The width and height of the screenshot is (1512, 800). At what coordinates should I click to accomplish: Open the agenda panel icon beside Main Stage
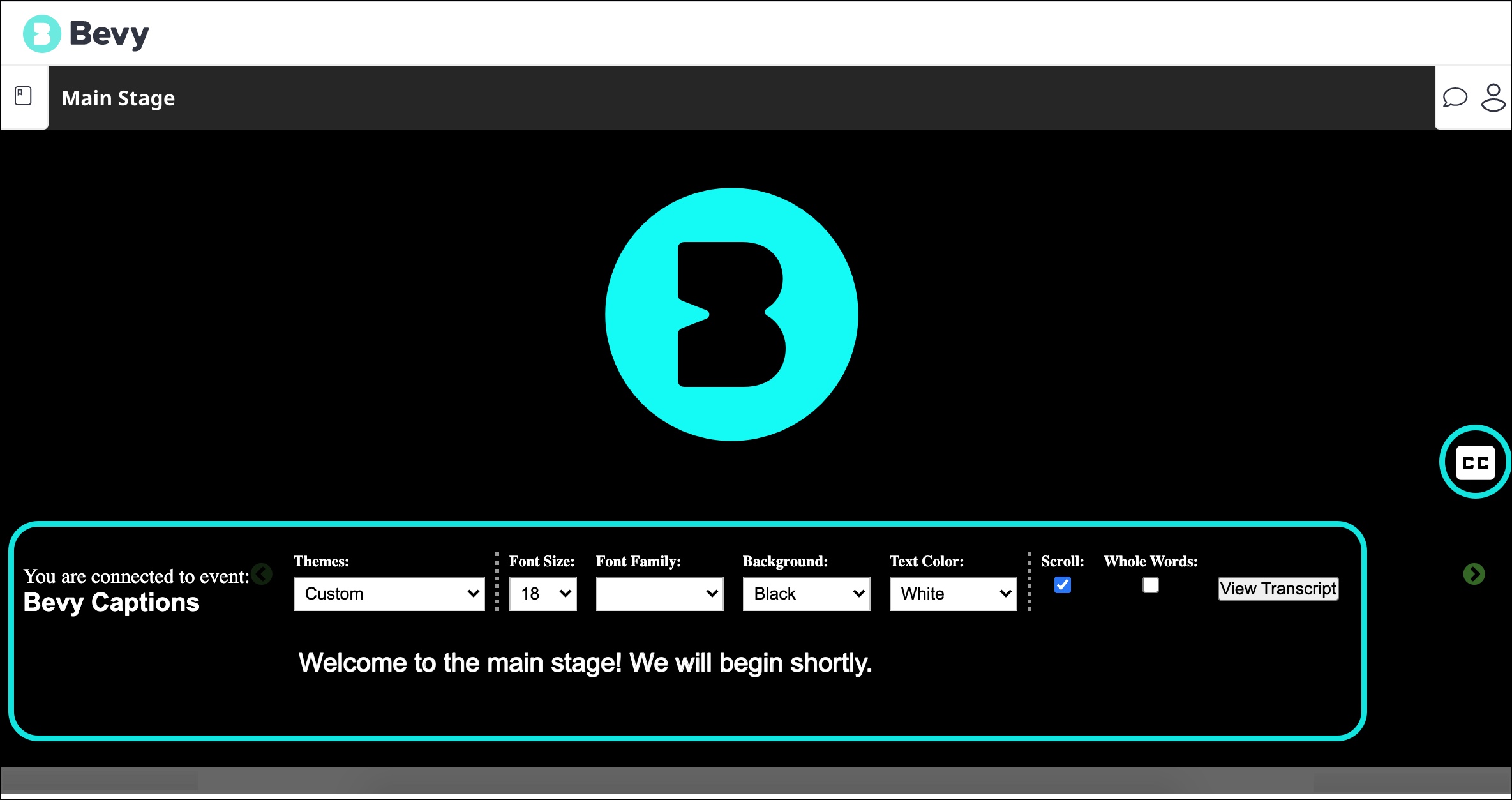click(24, 96)
